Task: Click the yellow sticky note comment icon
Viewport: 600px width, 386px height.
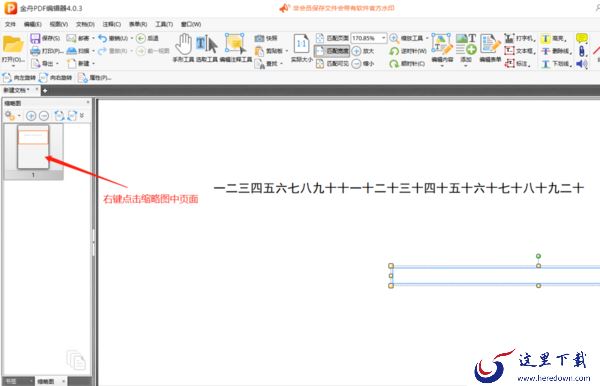Action: (582, 38)
